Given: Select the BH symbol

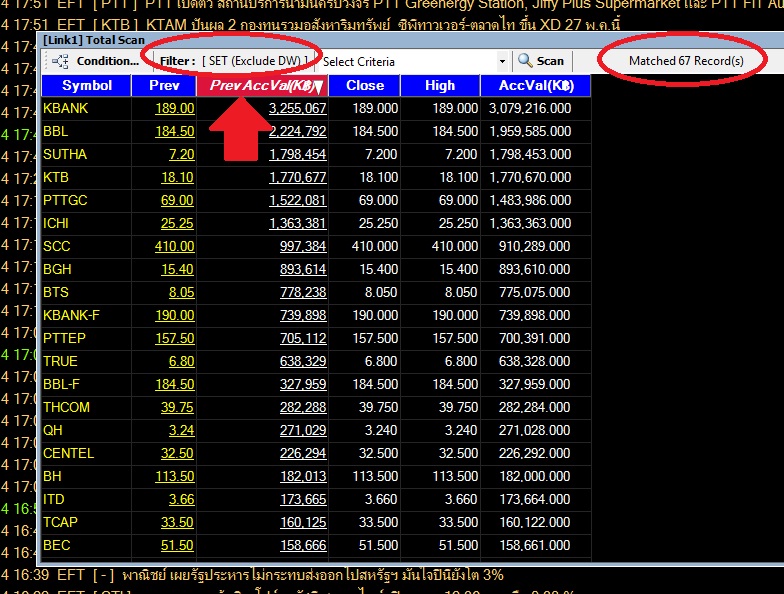Looking at the screenshot, I should (52, 476).
